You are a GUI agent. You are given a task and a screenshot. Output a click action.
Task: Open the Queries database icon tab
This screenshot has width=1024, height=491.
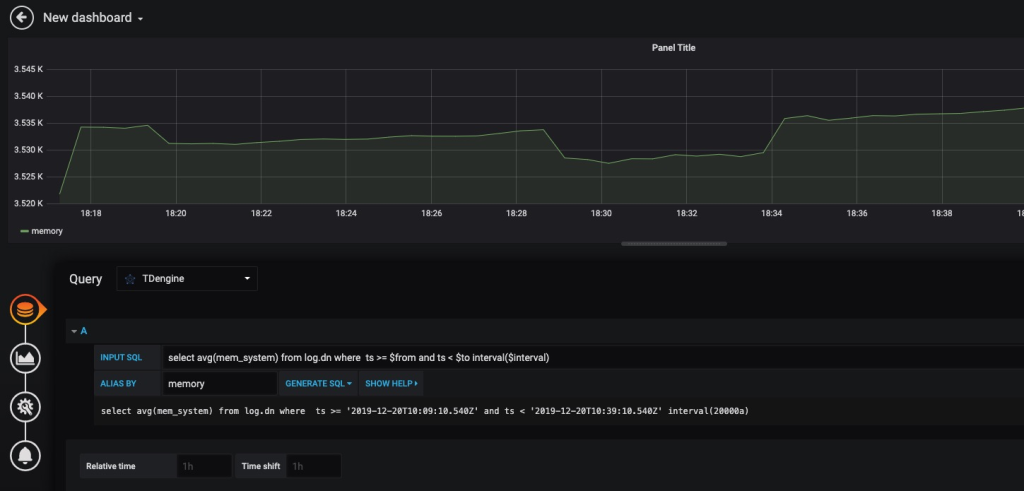[x=24, y=310]
